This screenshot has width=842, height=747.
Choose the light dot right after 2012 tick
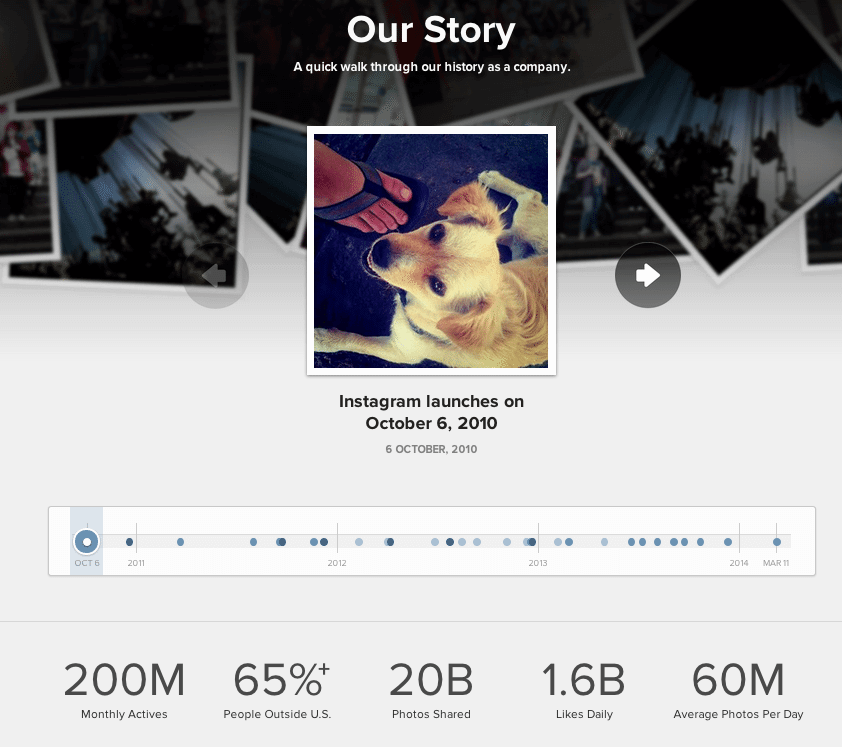point(359,542)
